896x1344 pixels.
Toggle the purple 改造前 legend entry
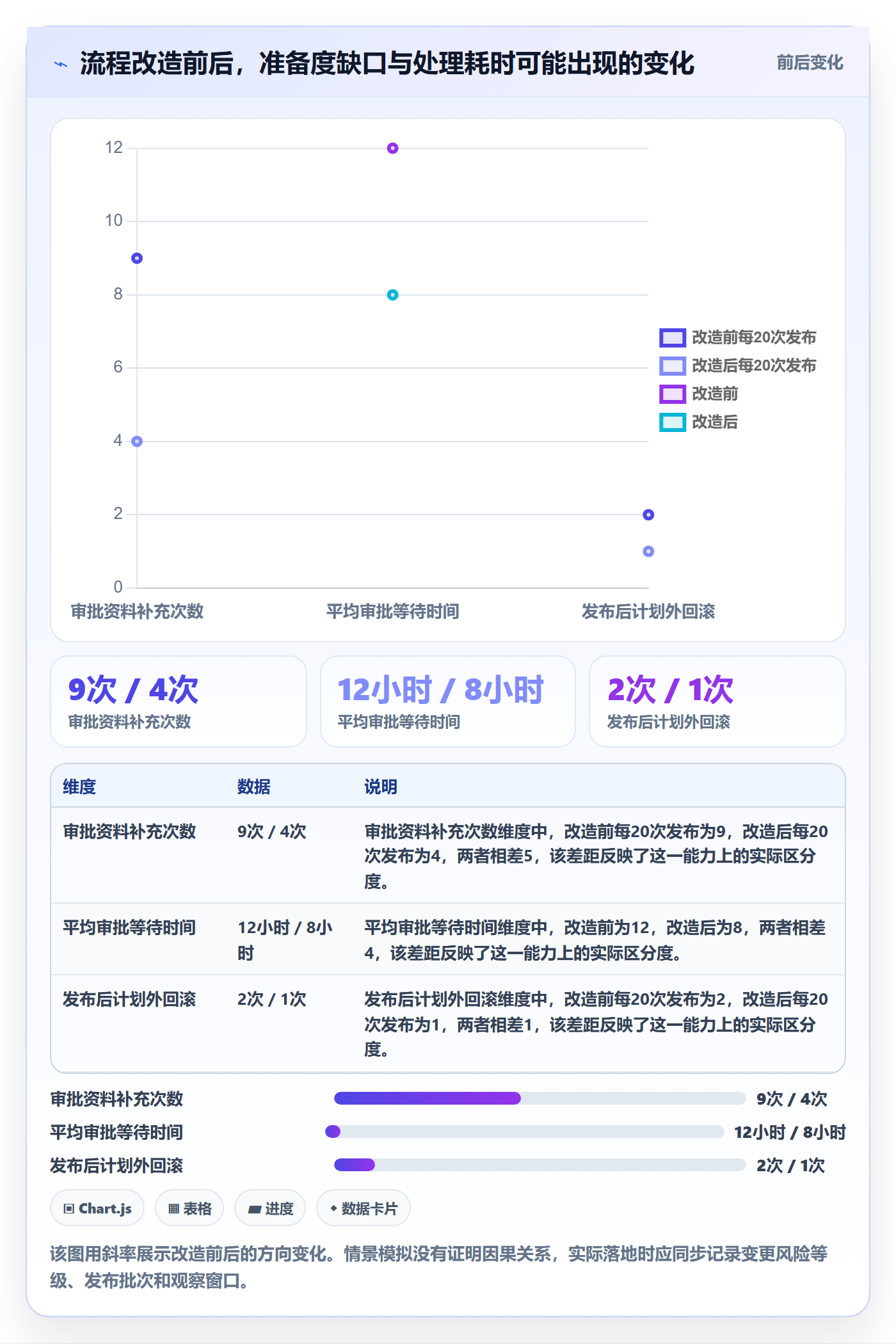click(x=699, y=394)
